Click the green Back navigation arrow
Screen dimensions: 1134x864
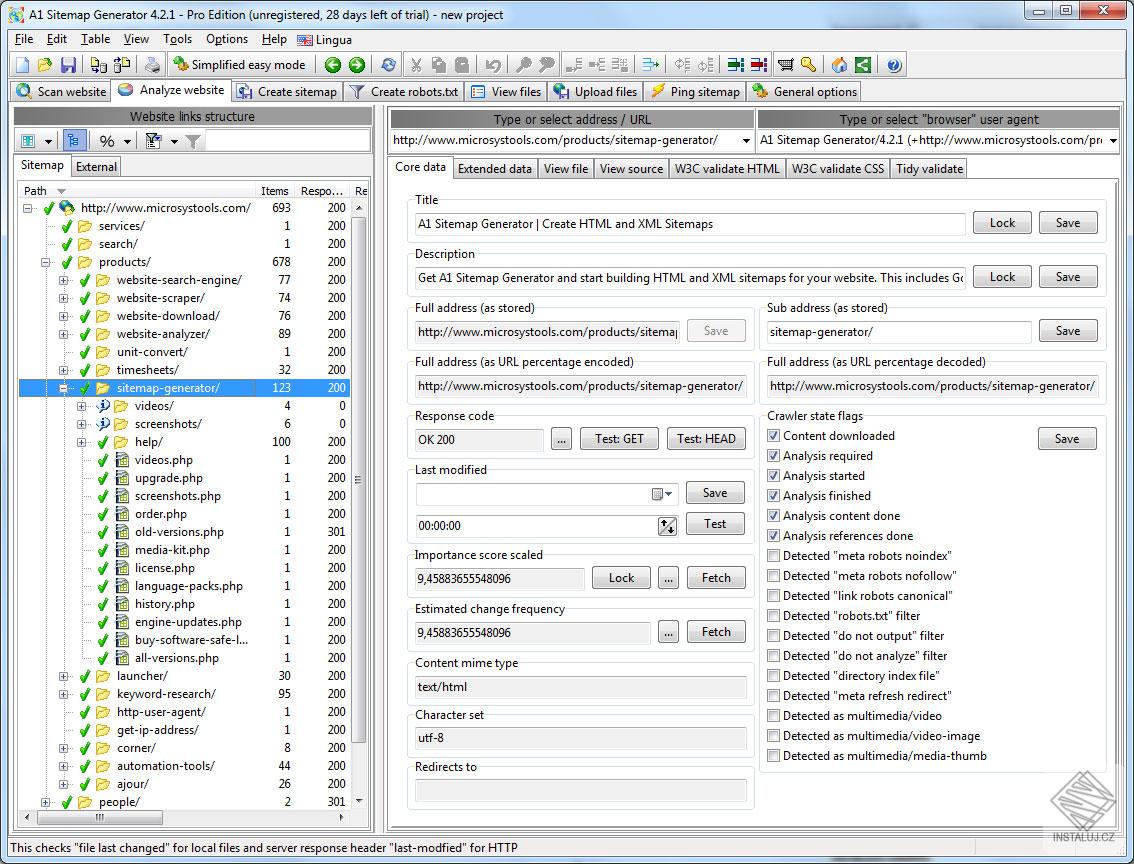tap(332, 64)
